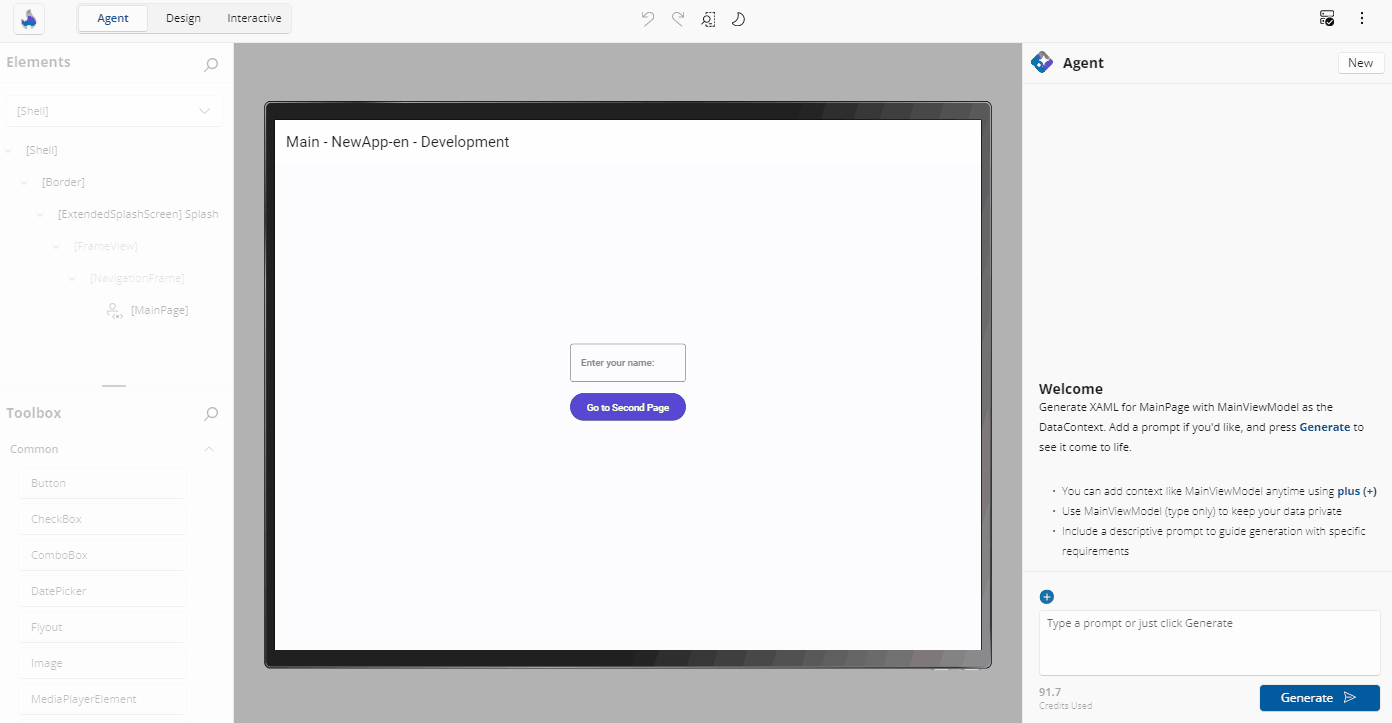Open the three-dot overflow menu
The height and width of the screenshot is (723, 1392).
(x=1363, y=18)
